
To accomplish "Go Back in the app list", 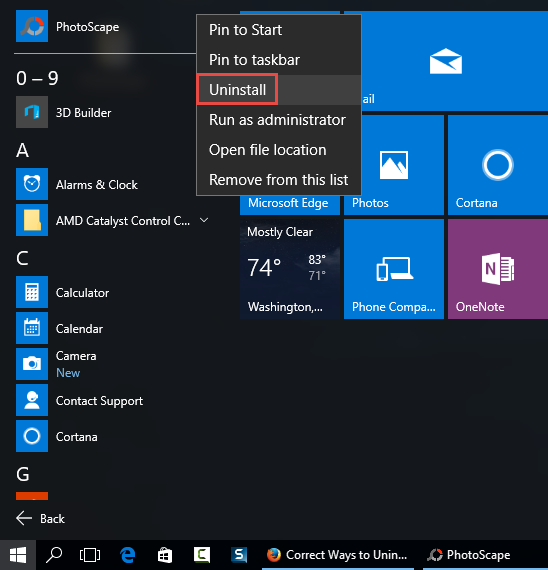I will point(40,518).
